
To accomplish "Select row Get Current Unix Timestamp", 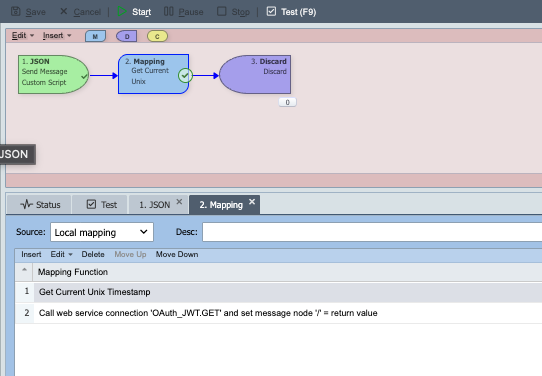I will coord(279,292).
